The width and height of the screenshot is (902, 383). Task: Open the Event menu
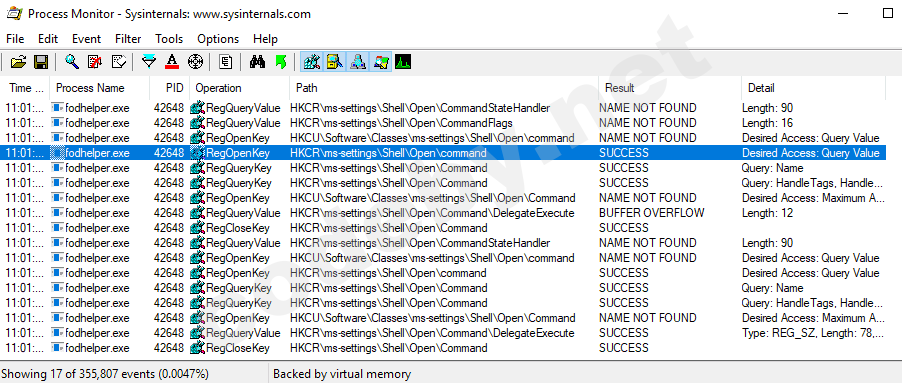tap(86, 39)
